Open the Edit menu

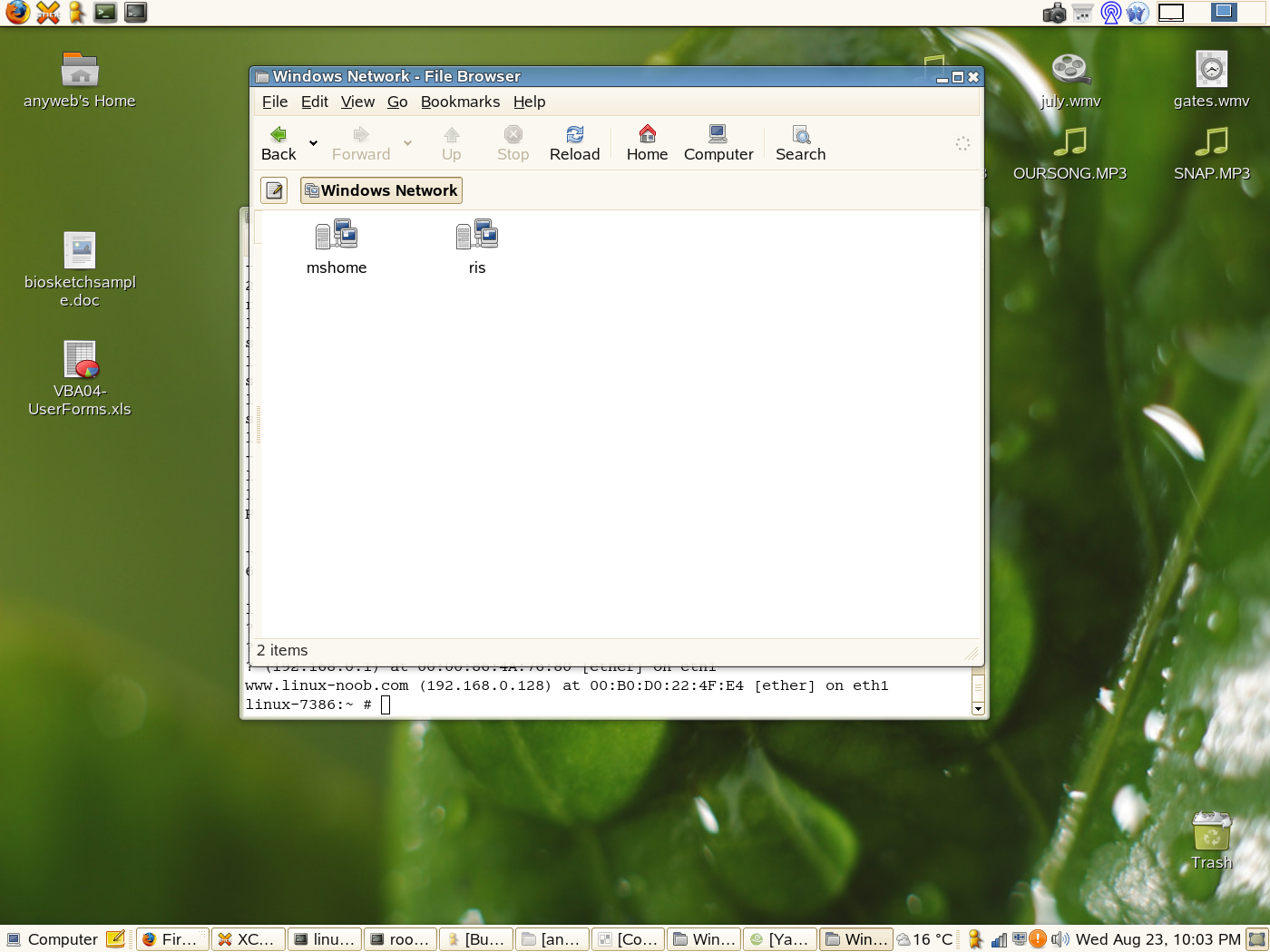point(315,102)
